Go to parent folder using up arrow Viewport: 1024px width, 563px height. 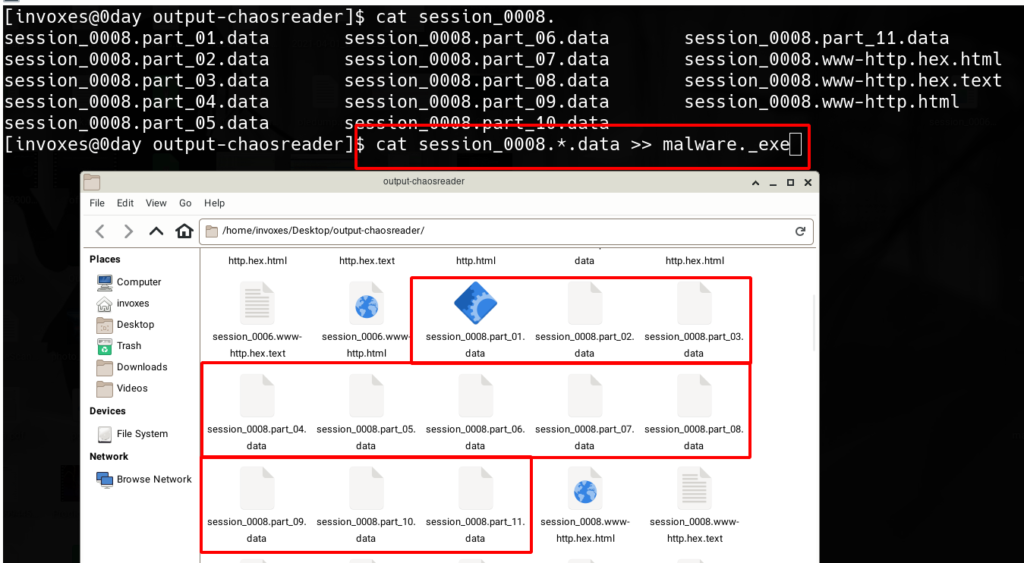pyautogui.click(x=156, y=231)
